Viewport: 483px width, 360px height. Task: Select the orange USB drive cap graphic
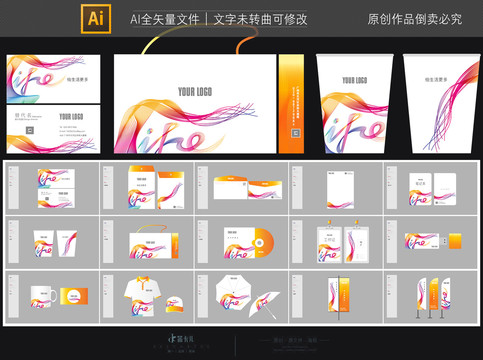point(455,241)
